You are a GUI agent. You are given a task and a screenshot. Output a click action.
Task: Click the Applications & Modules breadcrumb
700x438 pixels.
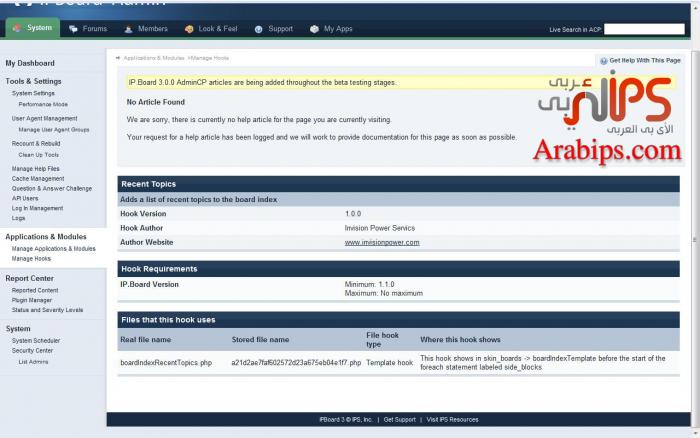tap(153, 58)
